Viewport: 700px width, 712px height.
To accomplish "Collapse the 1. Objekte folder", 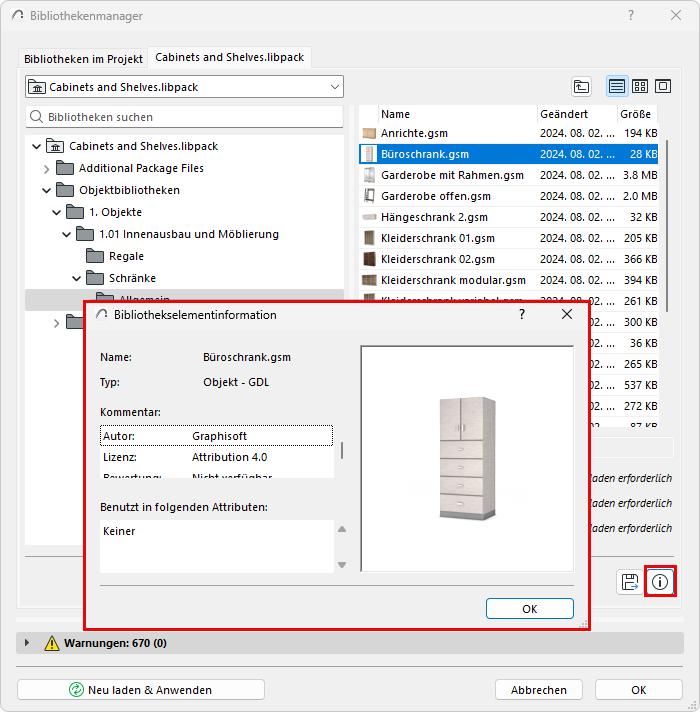I will point(57,213).
